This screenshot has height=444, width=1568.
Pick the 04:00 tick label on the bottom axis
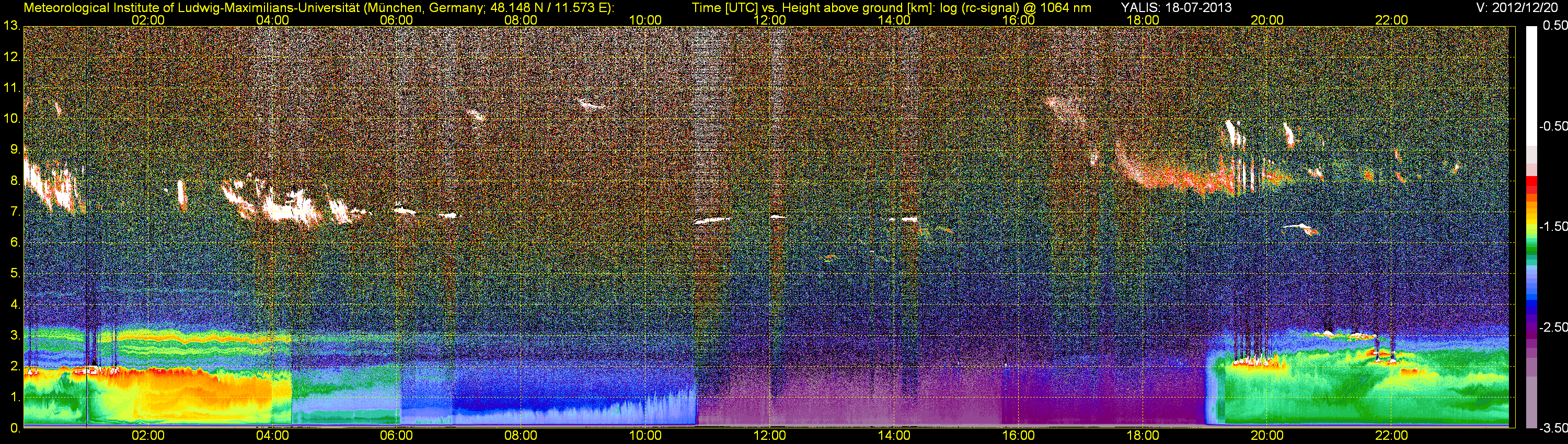[x=272, y=436]
